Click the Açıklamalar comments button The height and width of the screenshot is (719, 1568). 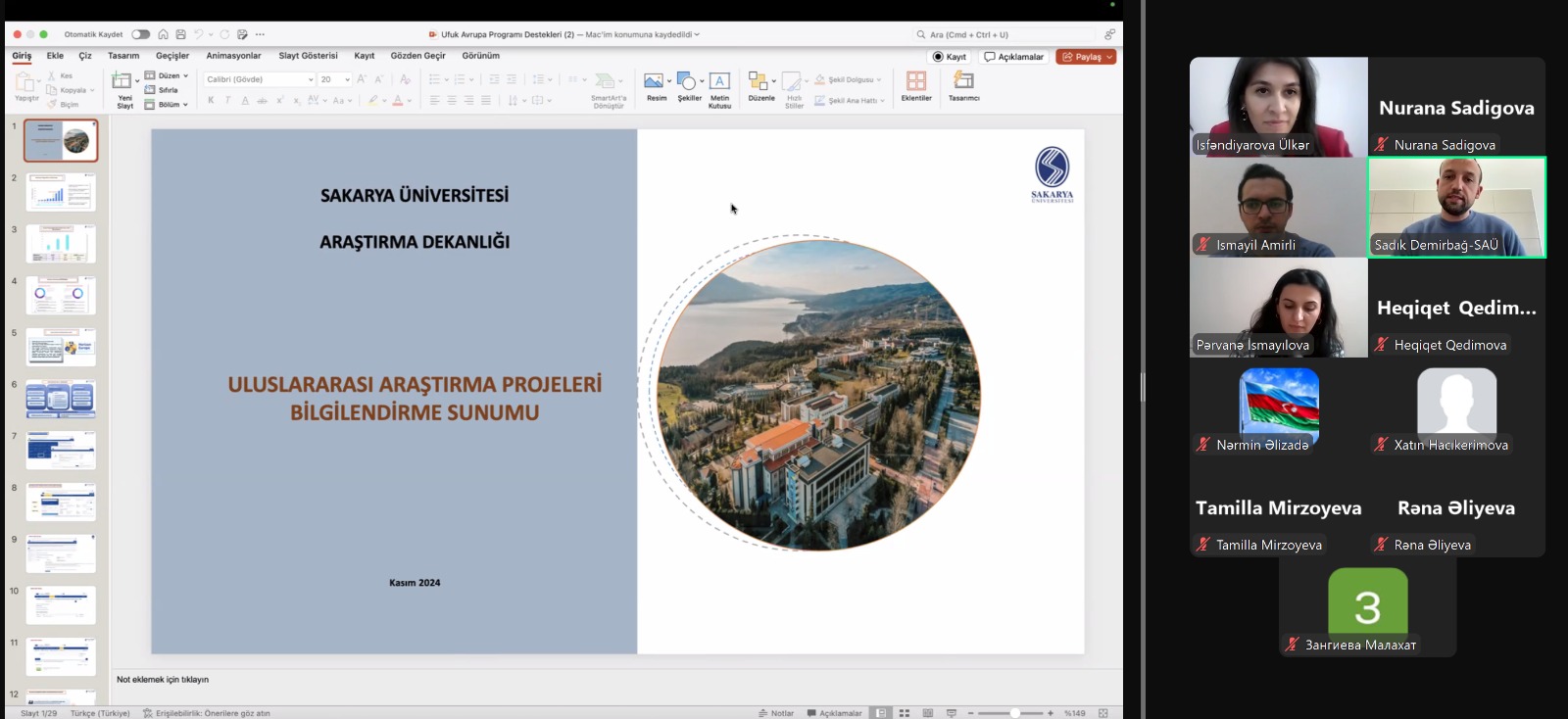point(1014,57)
